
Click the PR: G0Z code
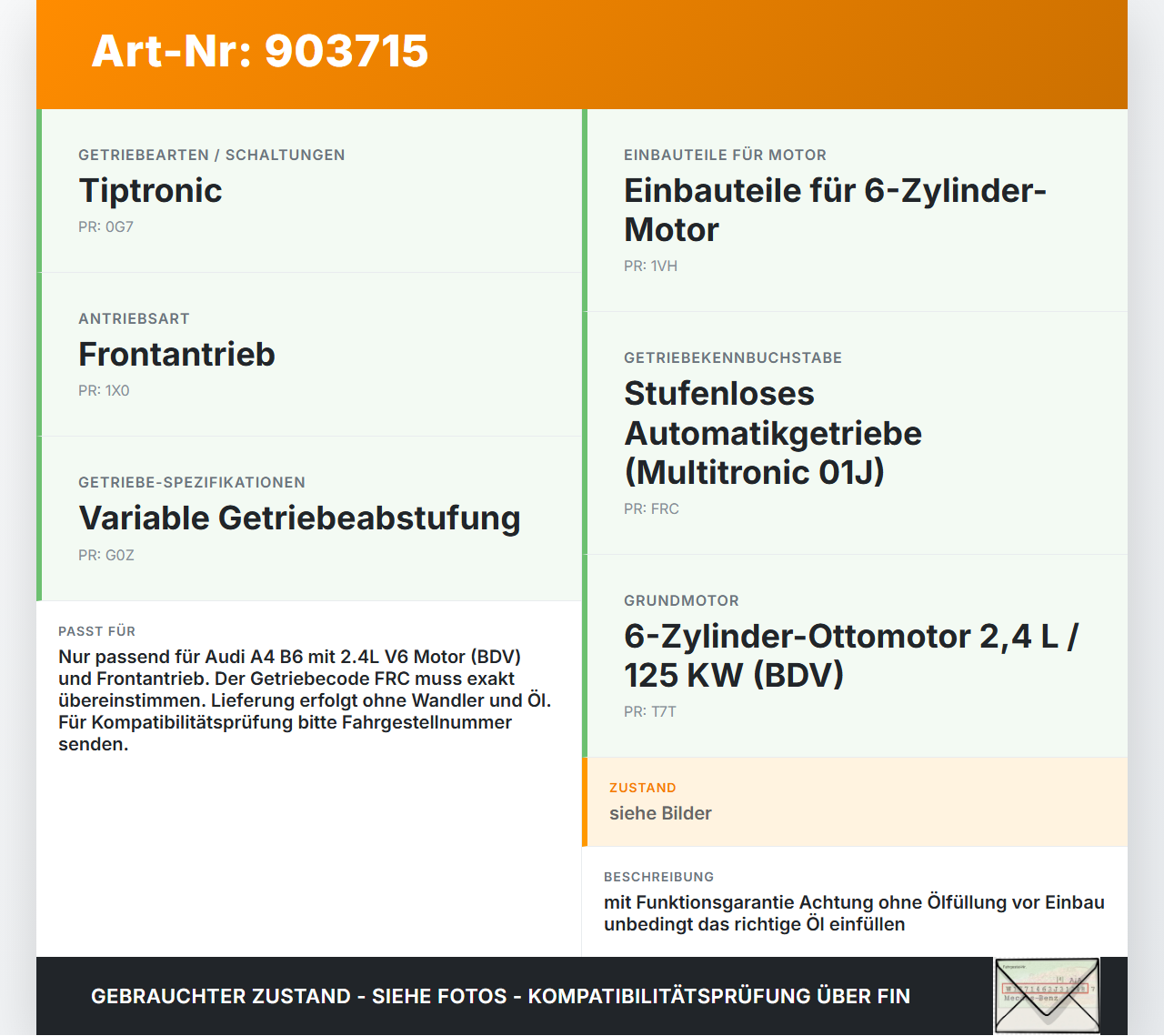point(106,556)
